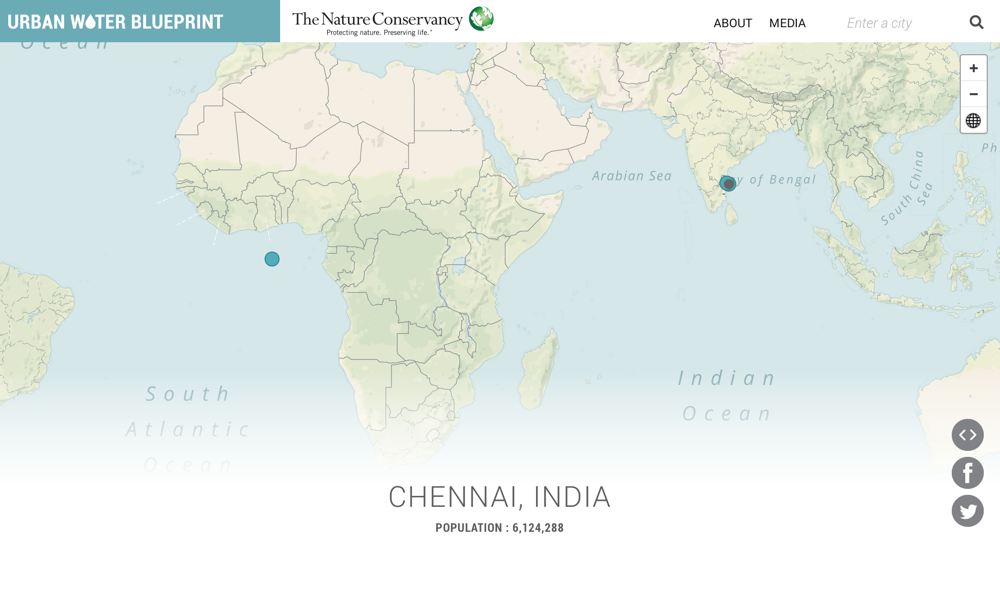
Task: Zoom in on the map
Action: pyautogui.click(x=973, y=68)
